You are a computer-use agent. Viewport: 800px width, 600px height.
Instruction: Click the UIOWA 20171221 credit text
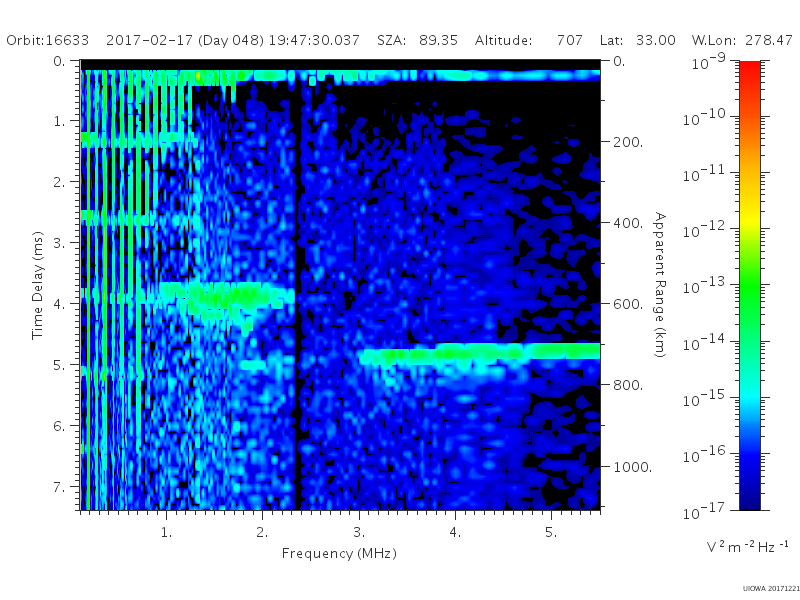click(x=771, y=588)
